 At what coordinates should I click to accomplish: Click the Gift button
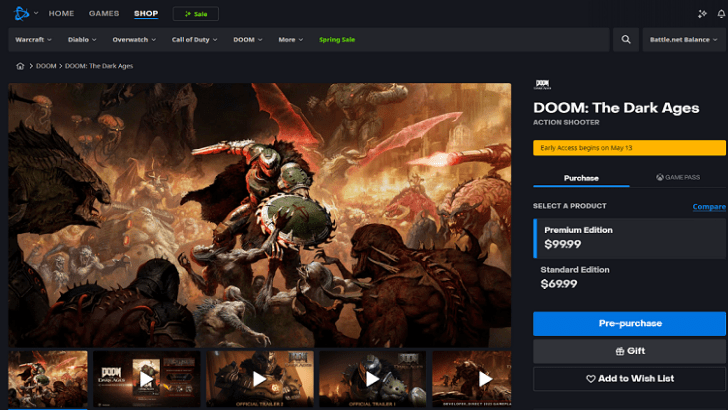point(630,351)
